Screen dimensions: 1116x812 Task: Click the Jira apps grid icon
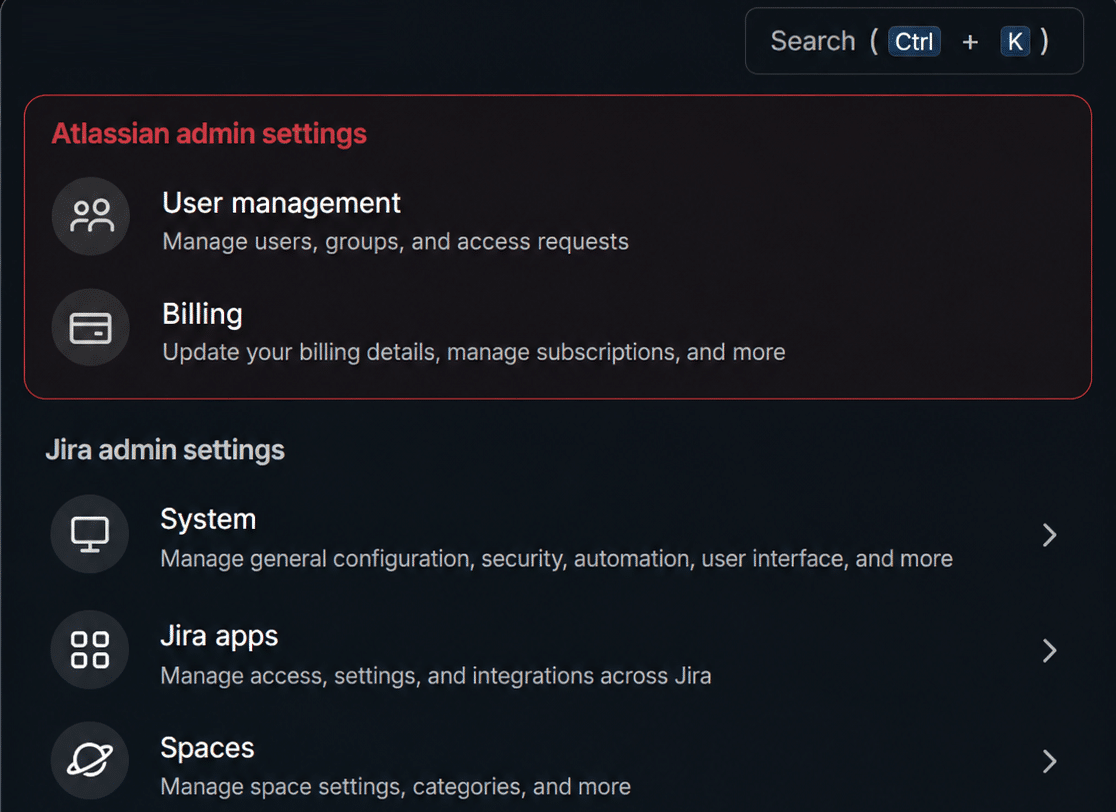coord(90,650)
